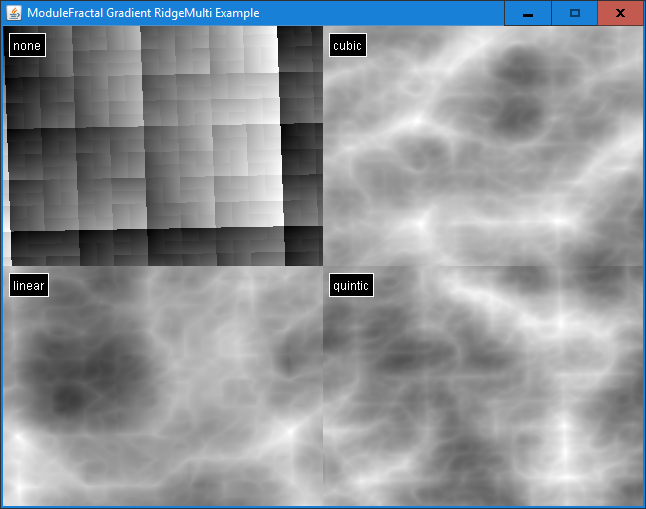Click the Java coffee cup icon in title bar

tap(14, 13)
